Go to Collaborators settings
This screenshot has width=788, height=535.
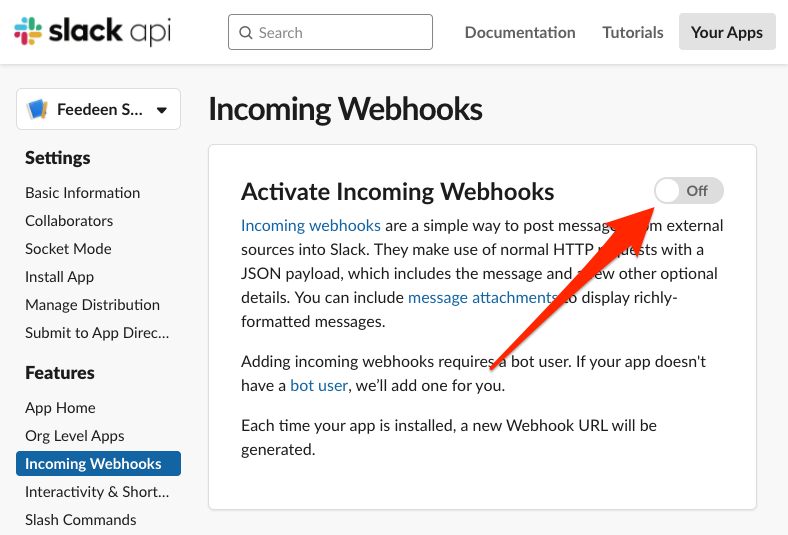point(69,220)
